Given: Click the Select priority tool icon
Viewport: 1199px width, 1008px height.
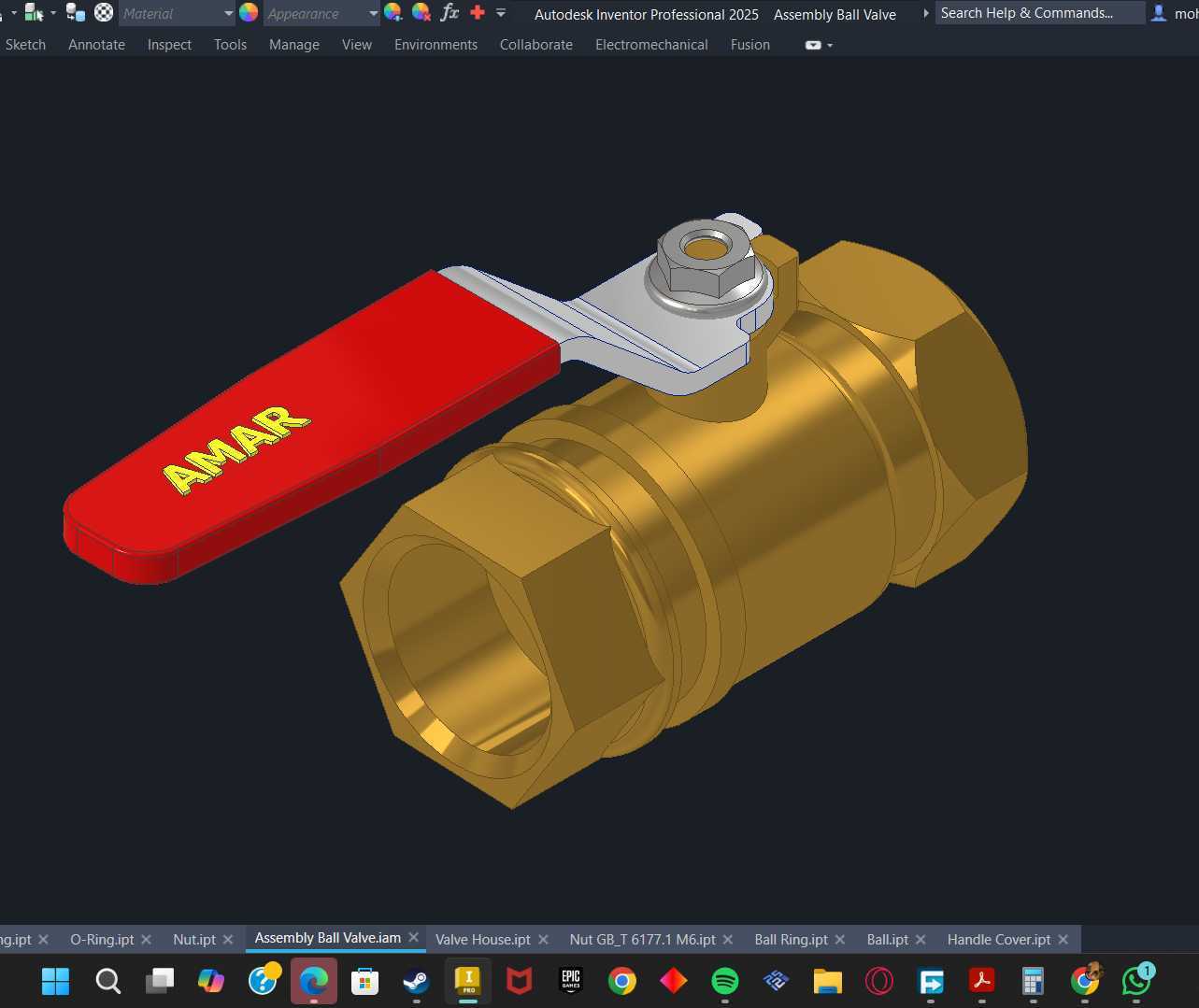Looking at the screenshot, I should tap(34, 12).
